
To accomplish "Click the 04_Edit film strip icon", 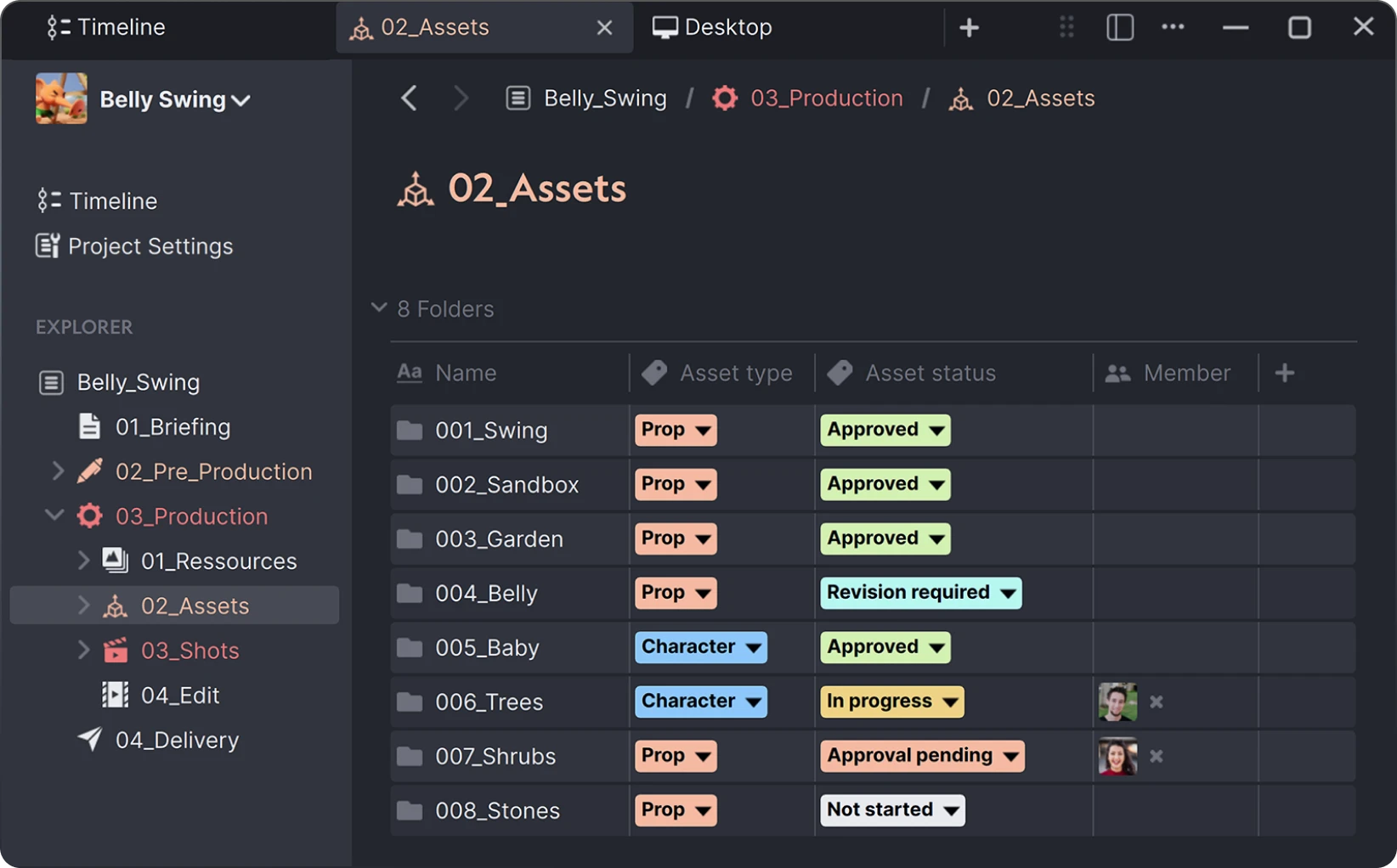I will (x=116, y=695).
